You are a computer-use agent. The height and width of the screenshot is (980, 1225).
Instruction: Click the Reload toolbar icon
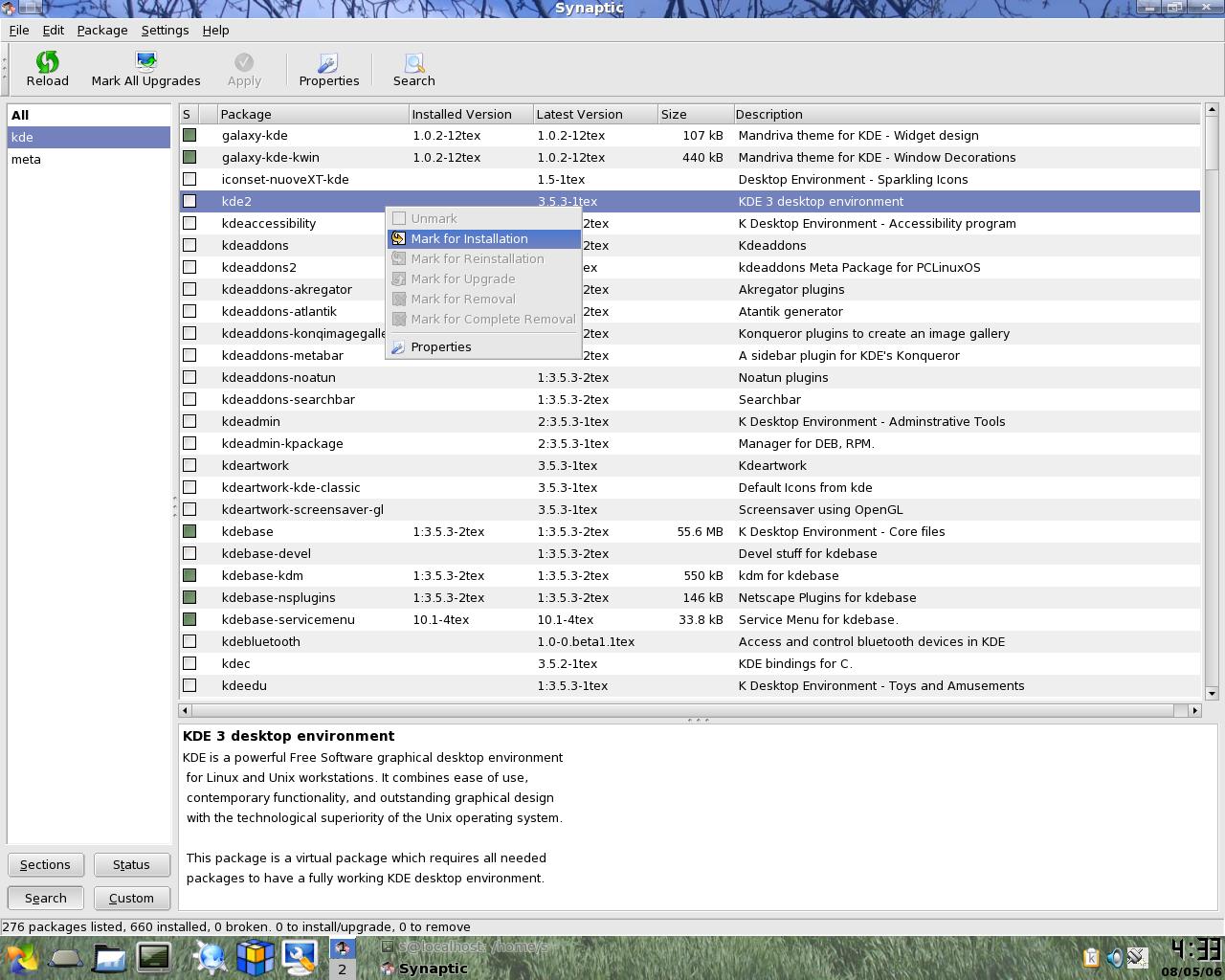47,61
